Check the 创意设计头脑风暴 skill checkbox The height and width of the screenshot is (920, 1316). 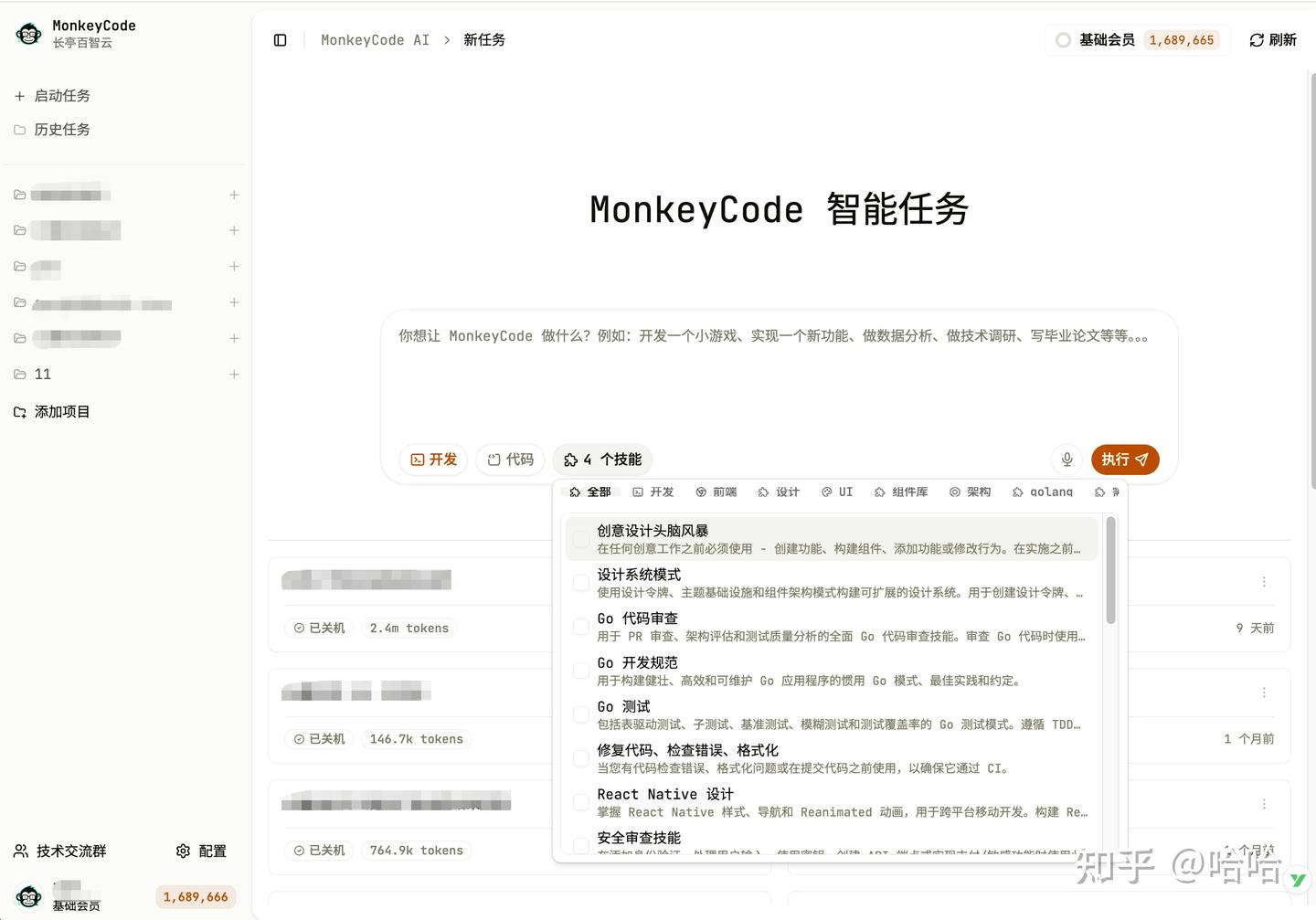(x=581, y=539)
